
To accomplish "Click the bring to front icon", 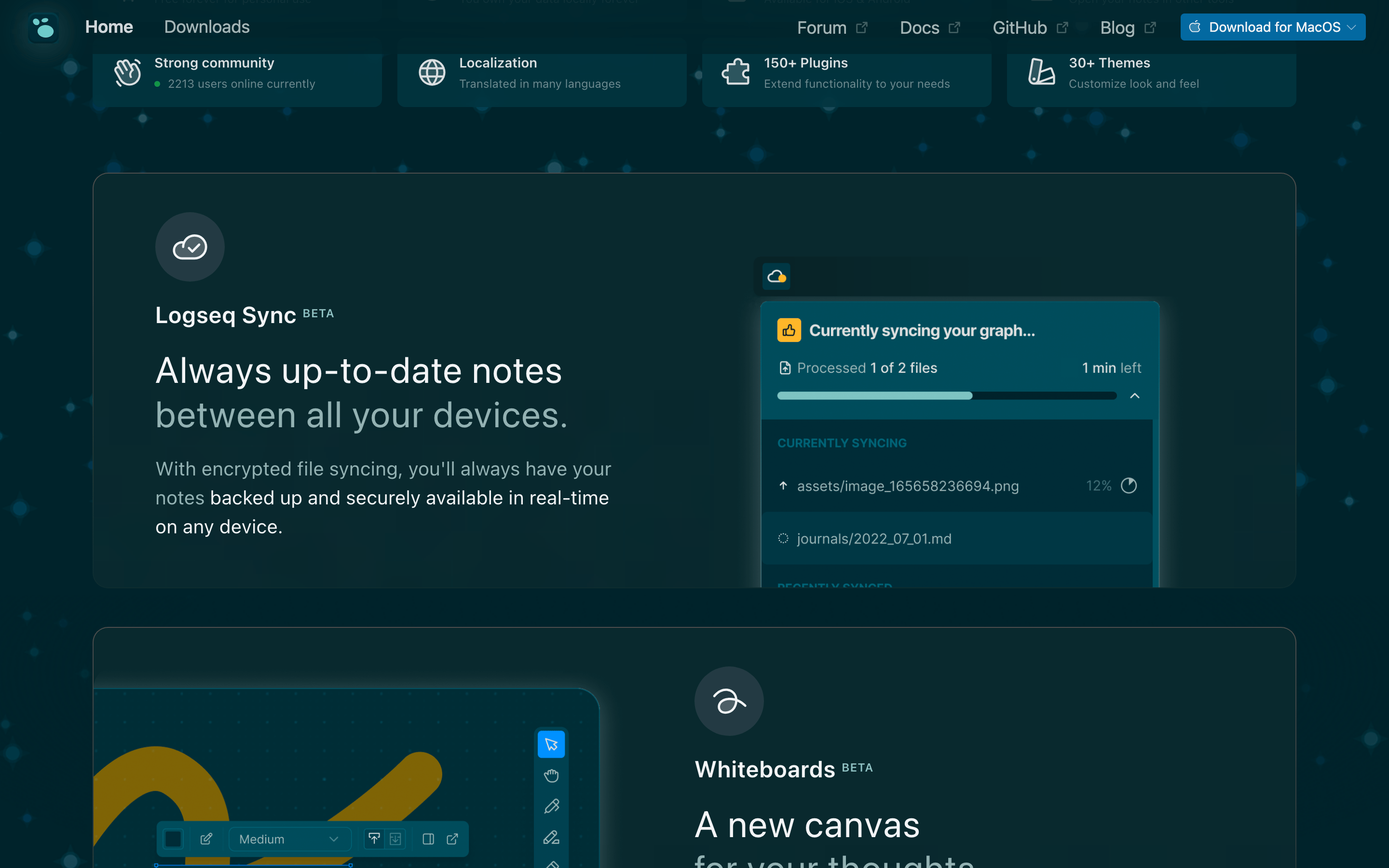I will 374,839.
